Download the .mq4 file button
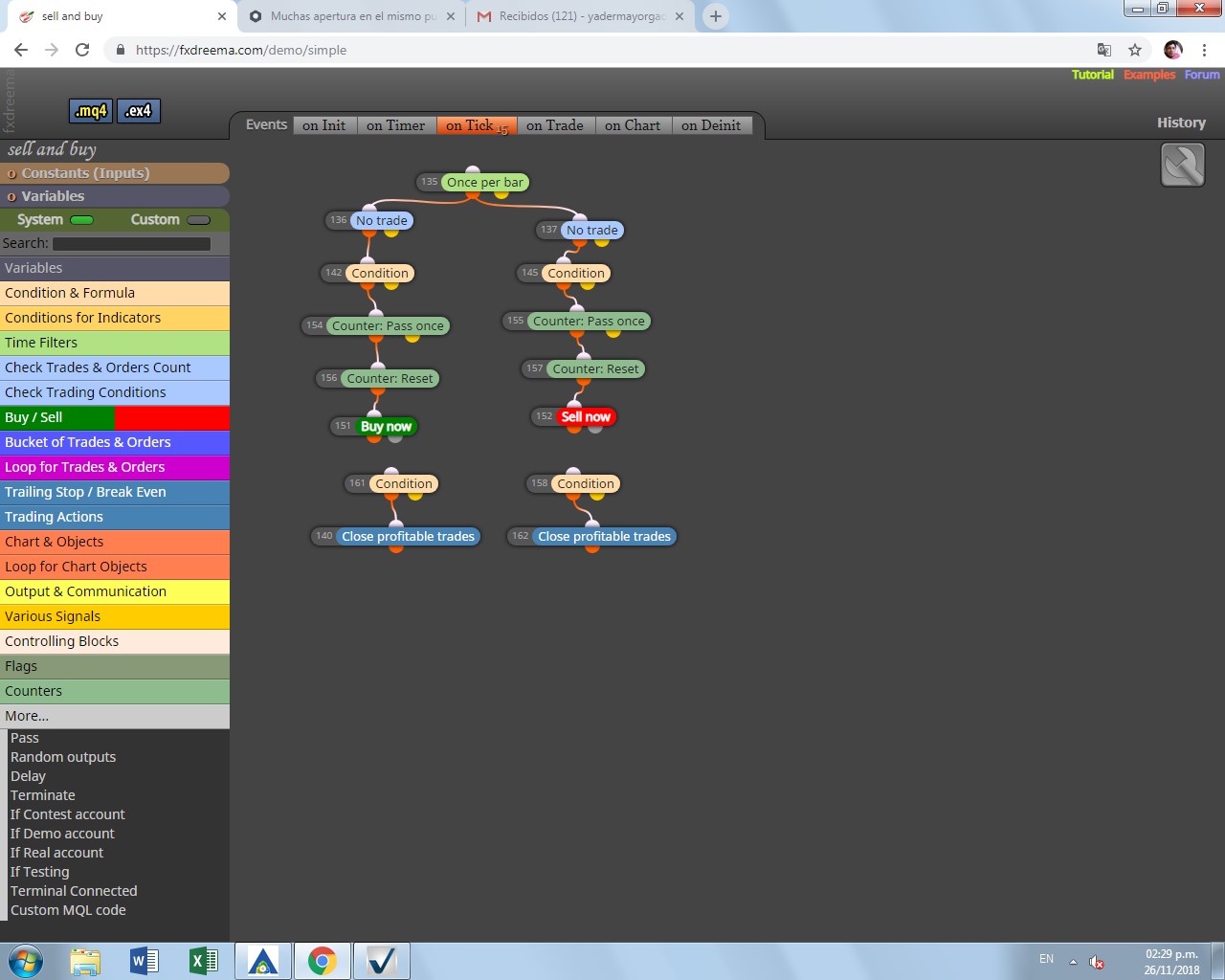The height and width of the screenshot is (980, 1225). 91,111
